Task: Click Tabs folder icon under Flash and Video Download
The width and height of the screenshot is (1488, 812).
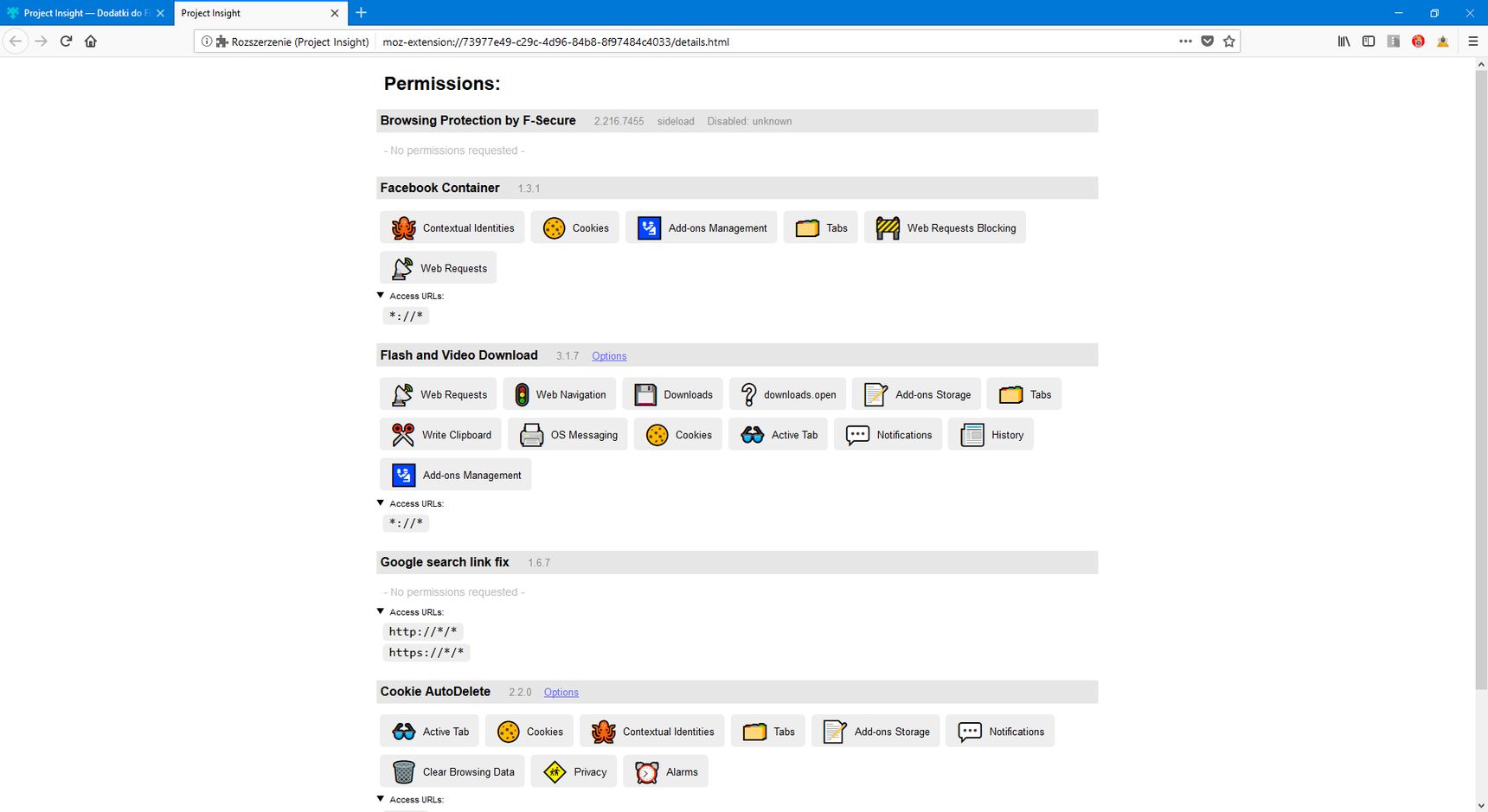Action: (1010, 394)
